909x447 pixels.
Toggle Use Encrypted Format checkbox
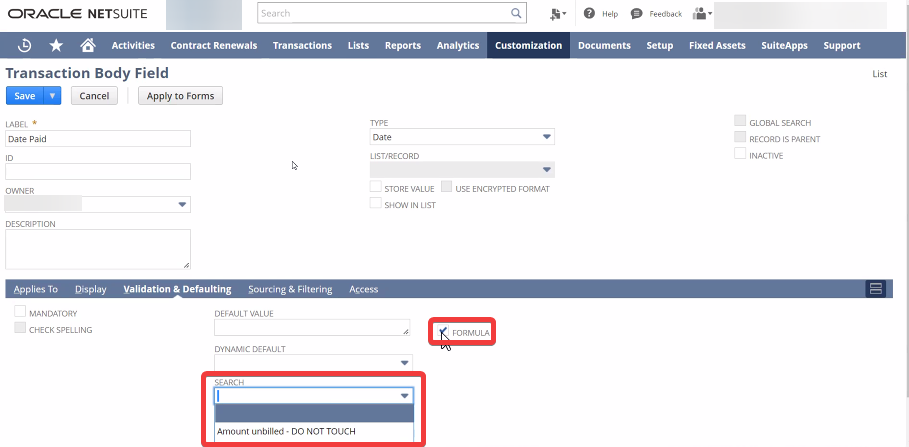point(446,187)
